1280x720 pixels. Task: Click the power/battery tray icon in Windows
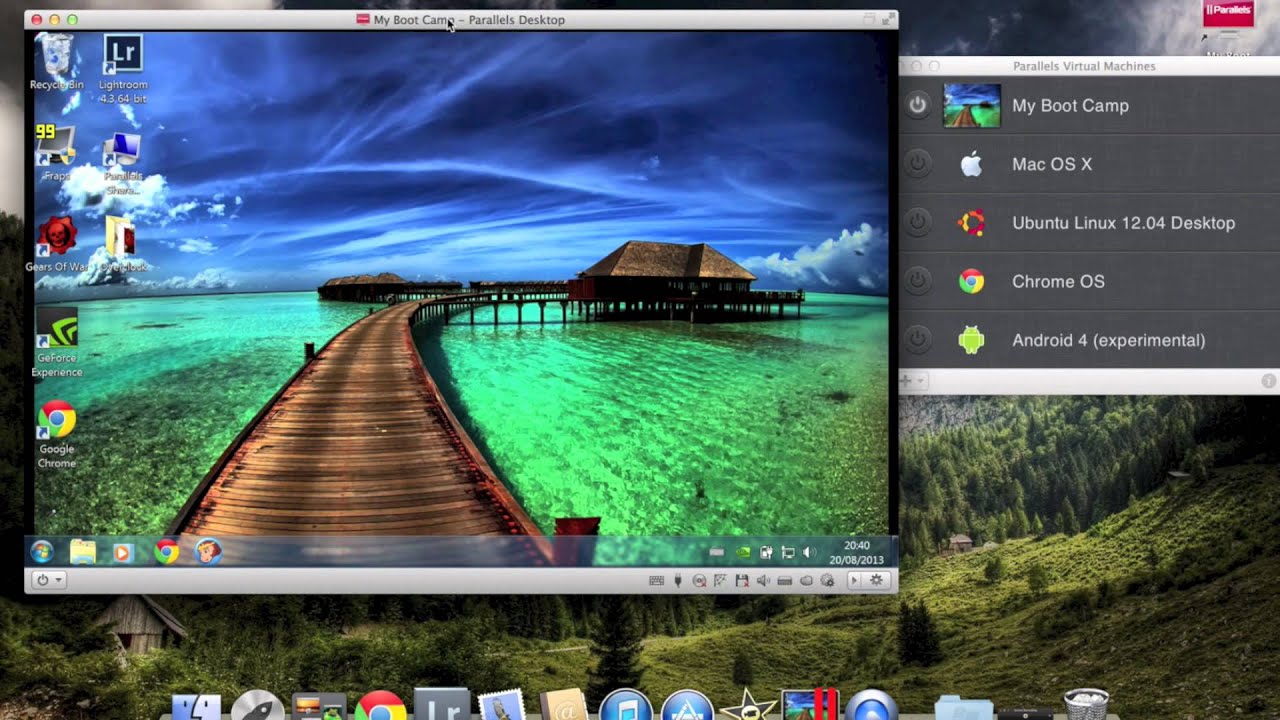[x=766, y=552]
